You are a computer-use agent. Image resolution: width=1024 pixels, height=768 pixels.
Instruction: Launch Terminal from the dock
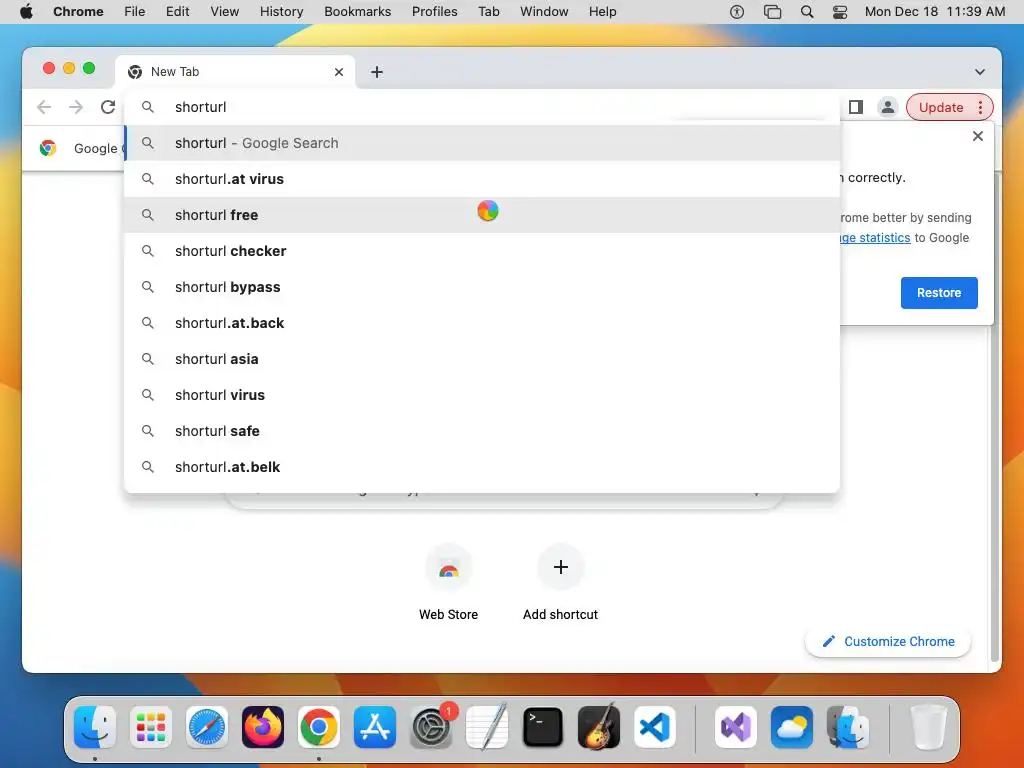[x=543, y=727]
